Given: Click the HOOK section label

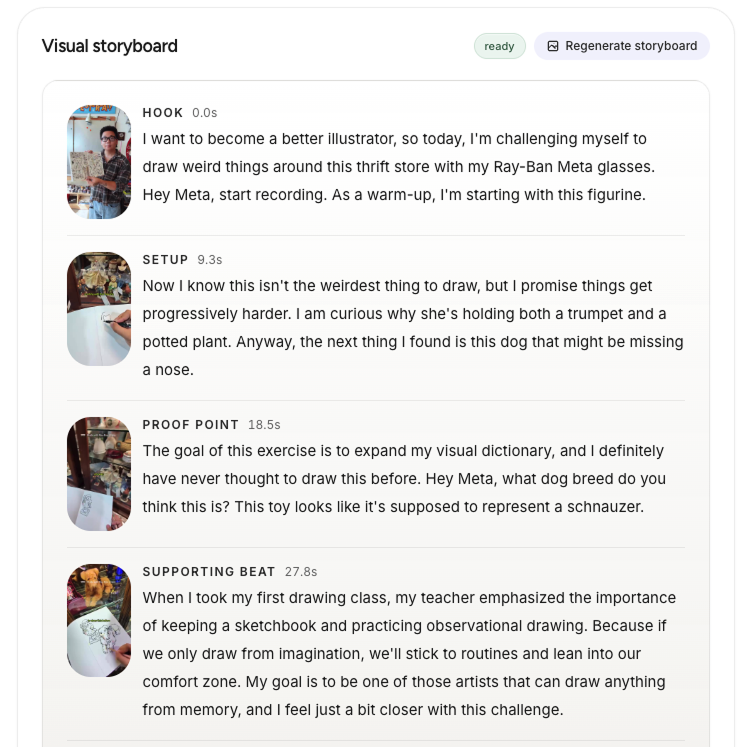Looking at the screenshot, I should (x=163, y=113).
